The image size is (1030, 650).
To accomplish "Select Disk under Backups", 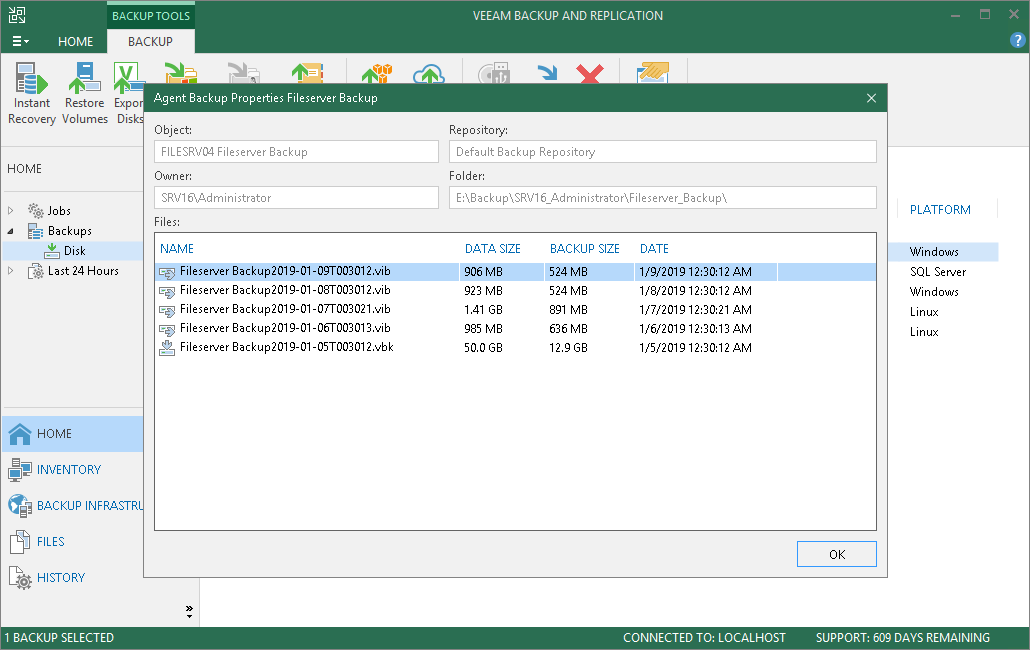I will (x=75, y=251).
